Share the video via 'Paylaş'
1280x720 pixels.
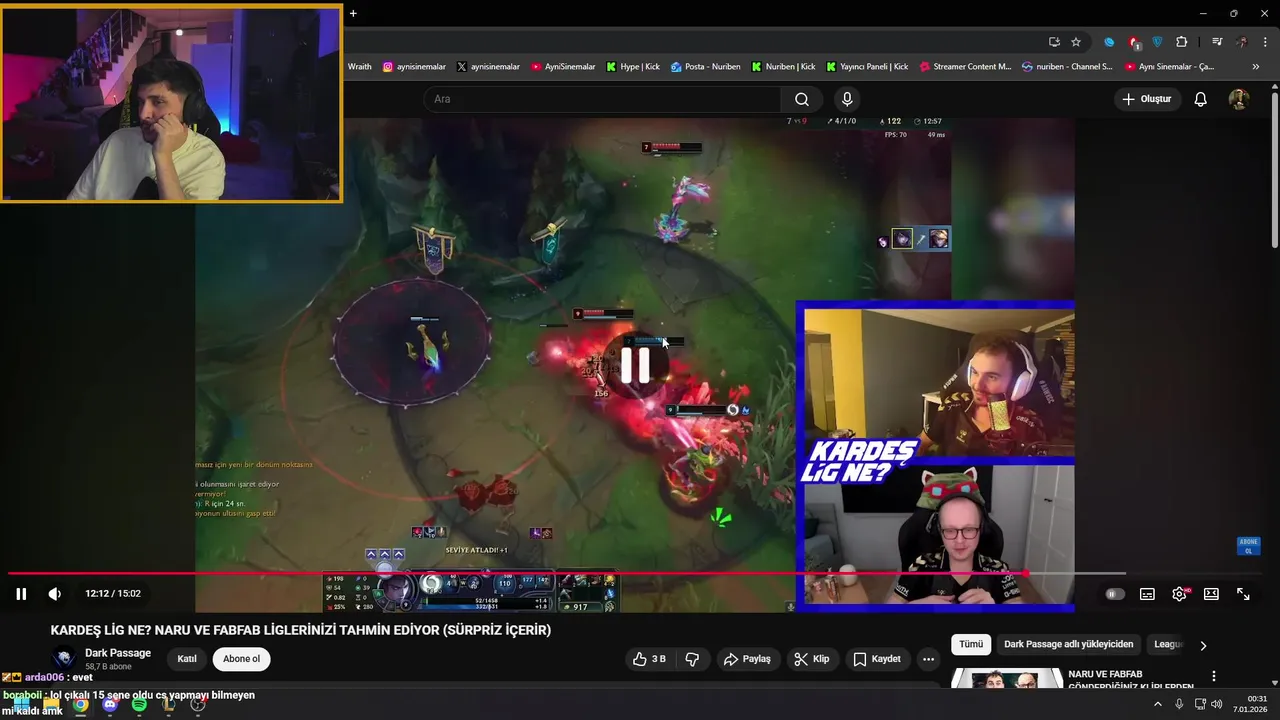747,659
